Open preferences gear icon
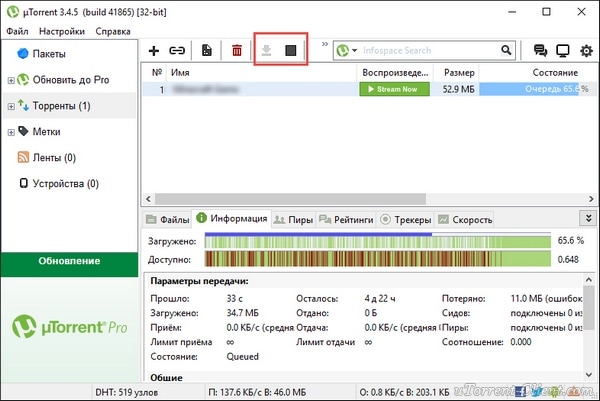The height and width of the screenshot is (401, 600). tap(586, 51)
